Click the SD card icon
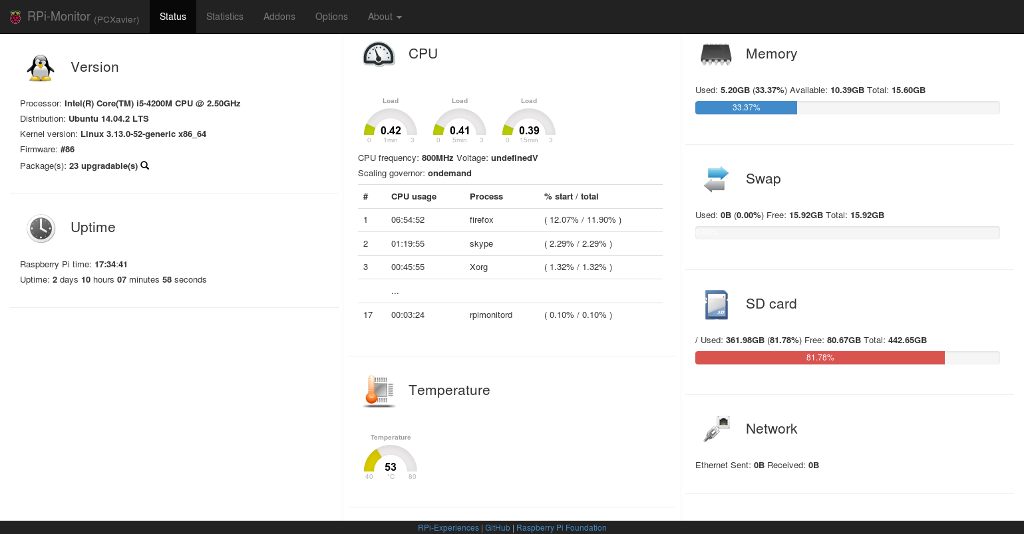This screenshot has height=534, width=1024. (716, 304)
